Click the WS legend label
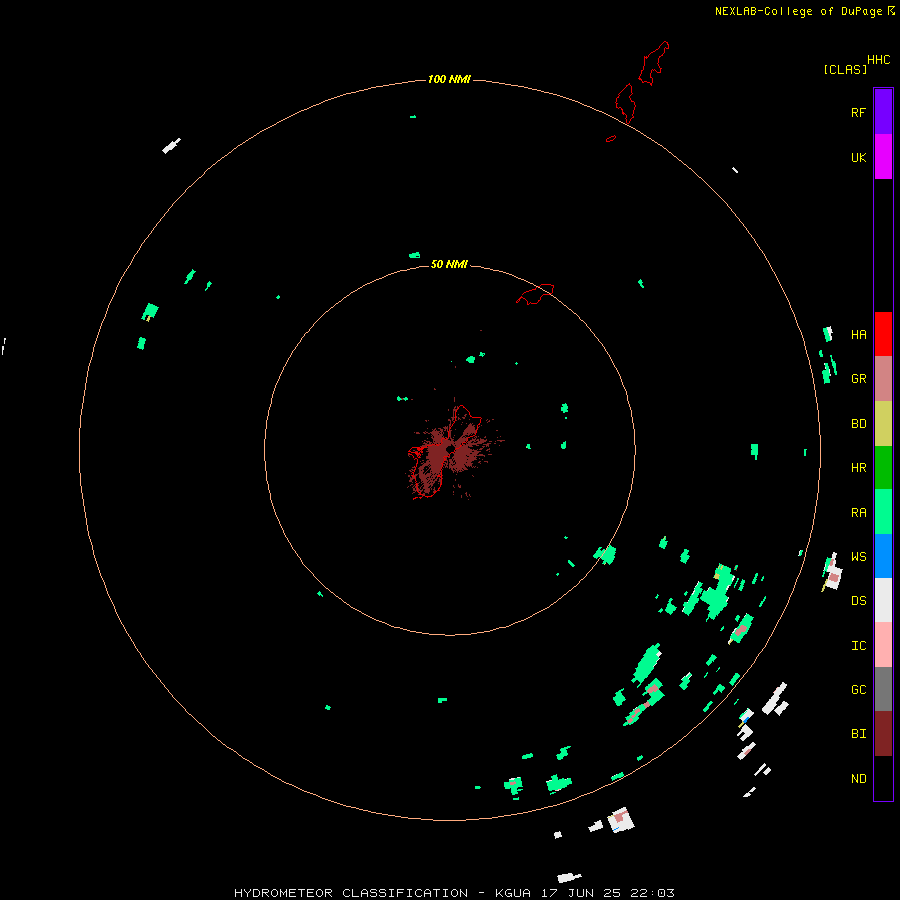 [858, 557]
